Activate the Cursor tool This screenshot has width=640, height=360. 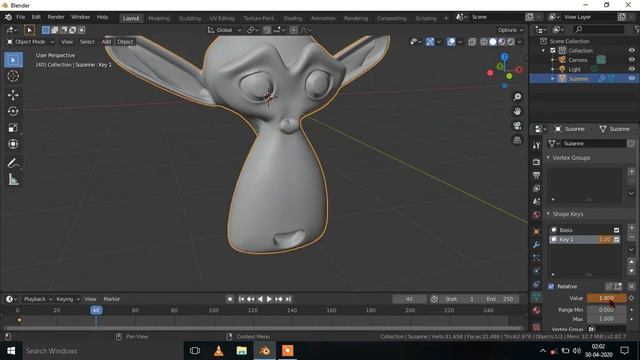click(13, 76)
